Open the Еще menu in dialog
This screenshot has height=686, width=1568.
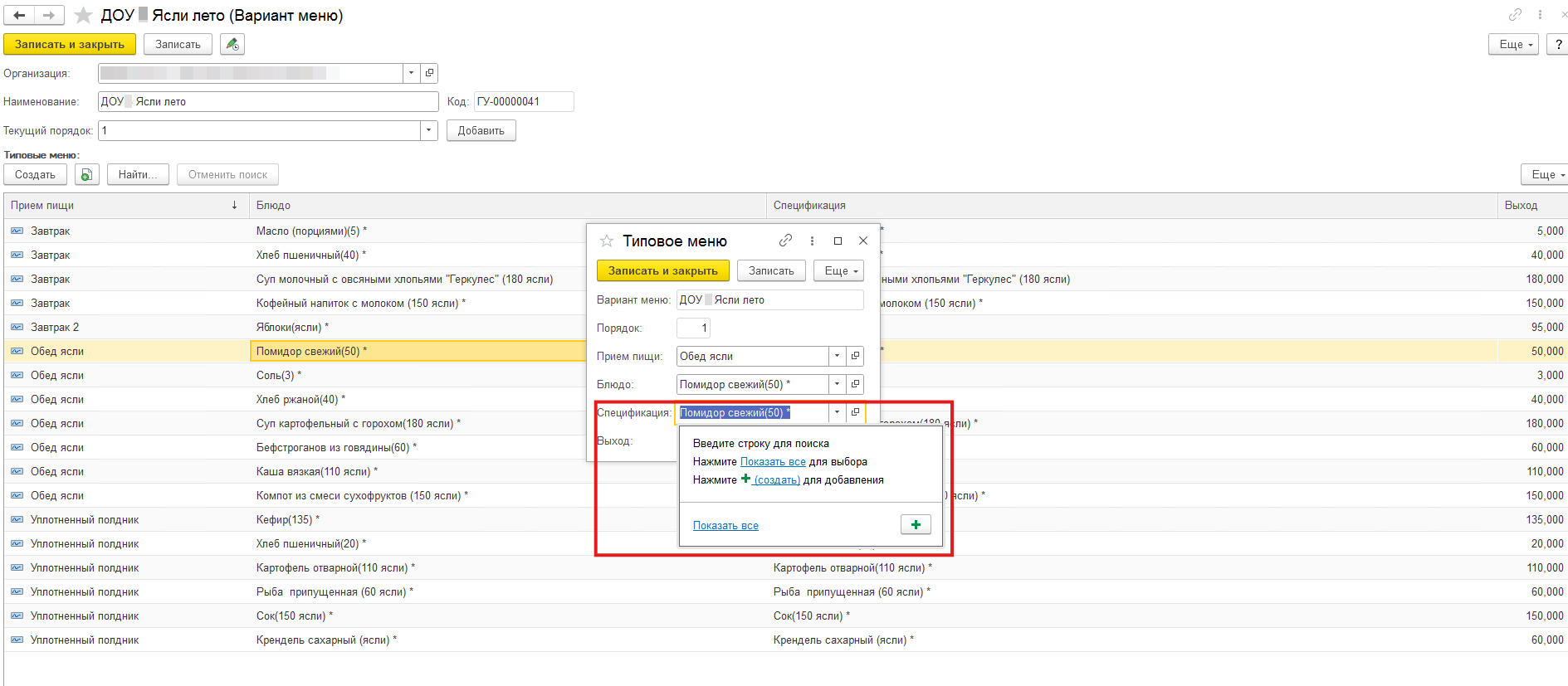[x=840, y=270]
